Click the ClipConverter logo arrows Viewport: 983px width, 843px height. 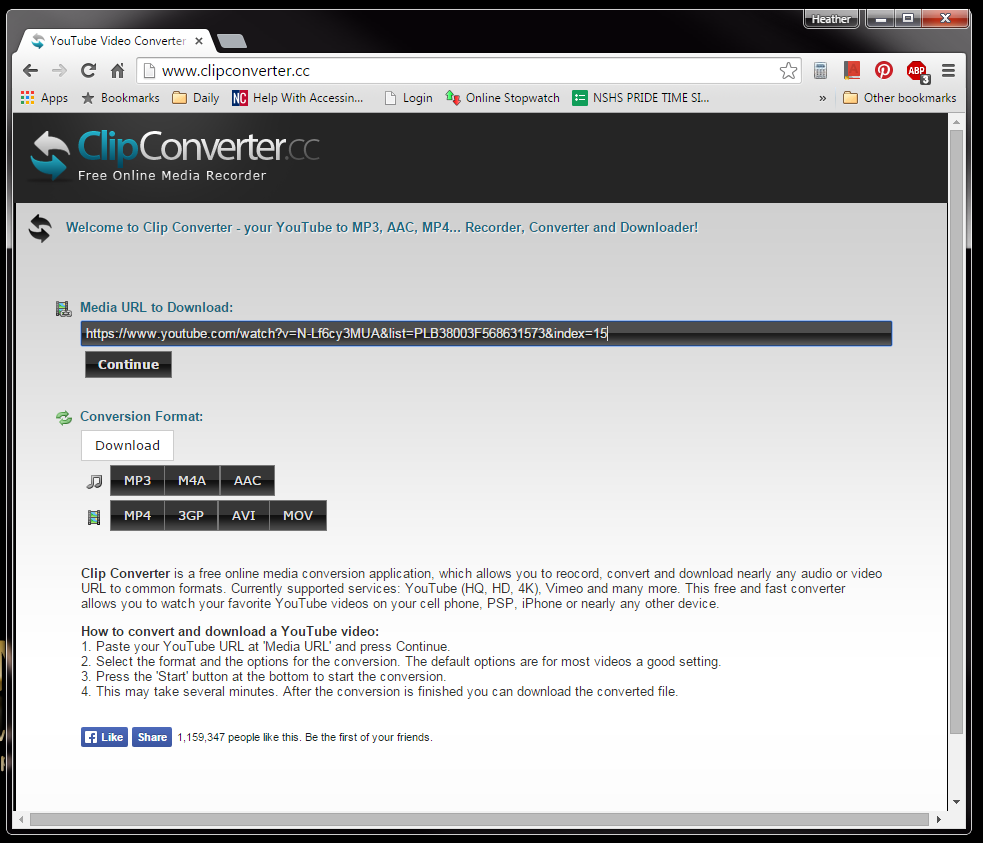(x=50, y=155)
